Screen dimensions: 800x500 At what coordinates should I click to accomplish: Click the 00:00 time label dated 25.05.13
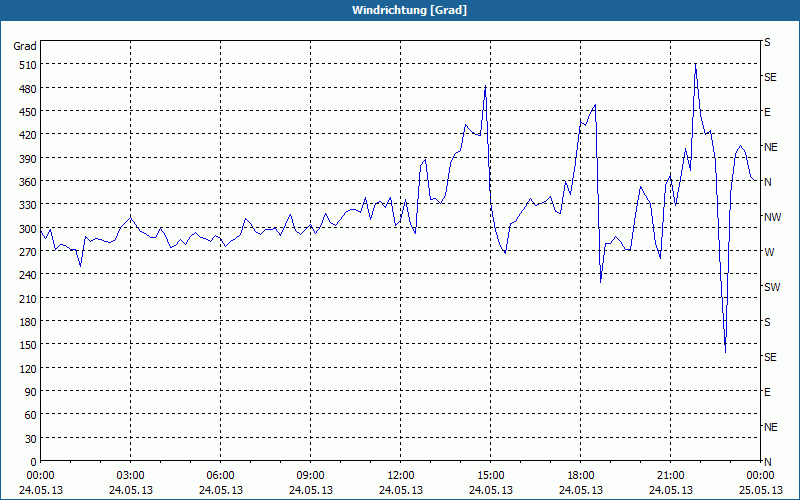[760, 476]
